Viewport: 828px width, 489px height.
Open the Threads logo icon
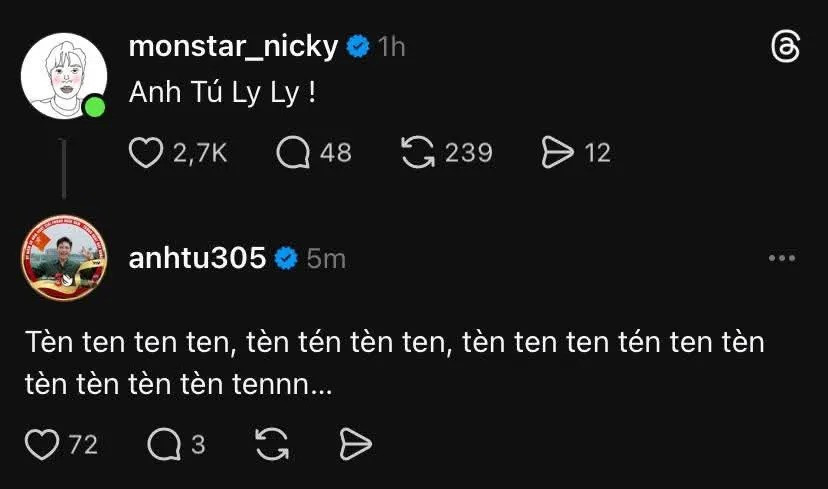pyautogui.click(x=786, y=47)
